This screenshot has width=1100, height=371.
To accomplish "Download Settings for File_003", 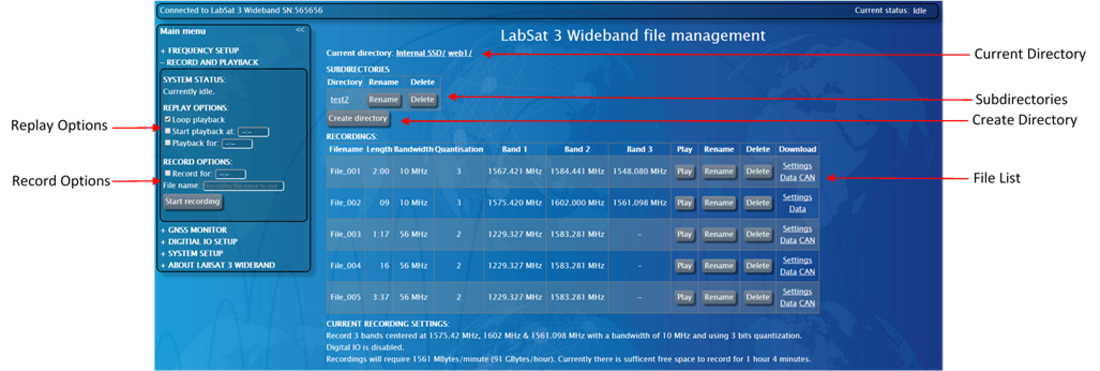I will 797,229.
